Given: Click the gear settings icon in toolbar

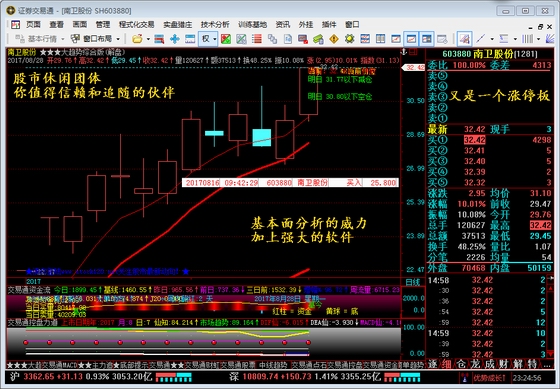Looking at the screenshot, I should coord(349,39).
